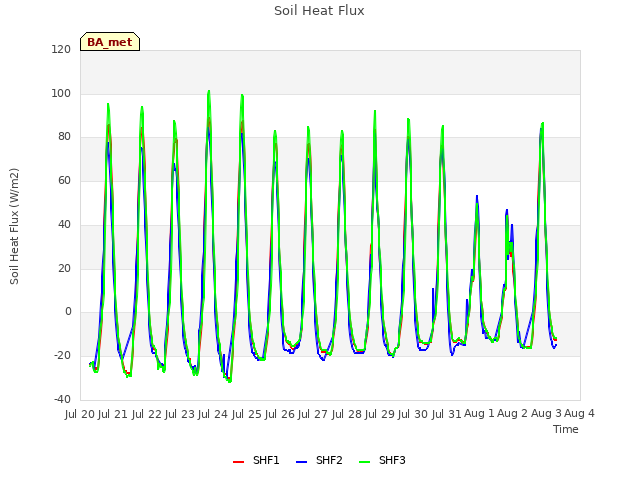Click the Aug 3 x-axis tick label
640x480 pixels.
coord(546,414)
